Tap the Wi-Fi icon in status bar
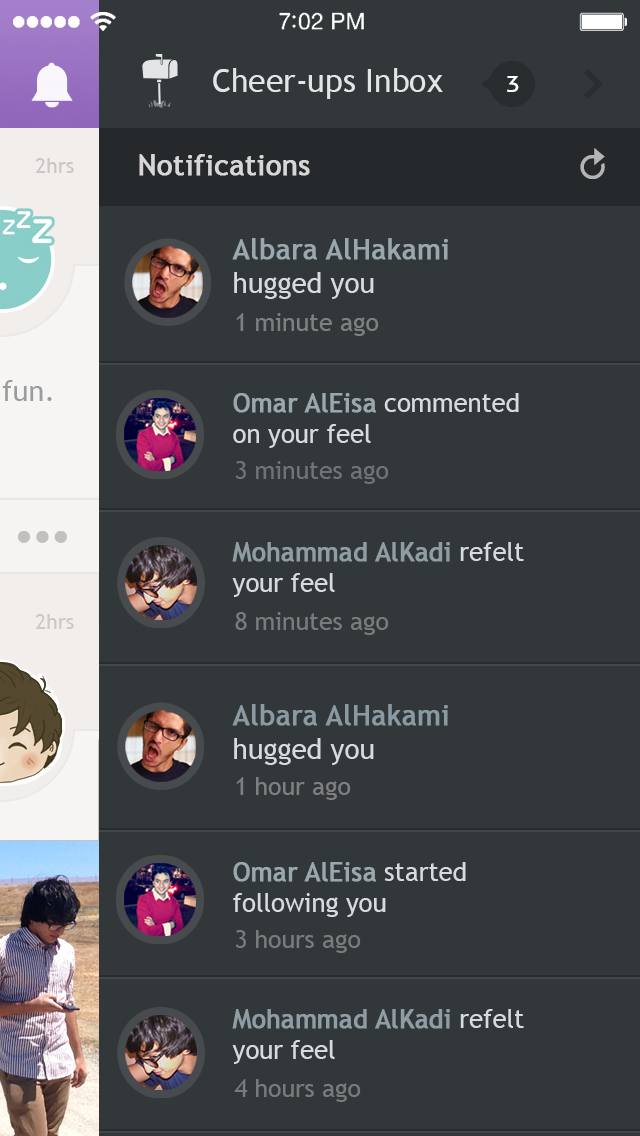 pyautogui.click(x=103, y=22)
